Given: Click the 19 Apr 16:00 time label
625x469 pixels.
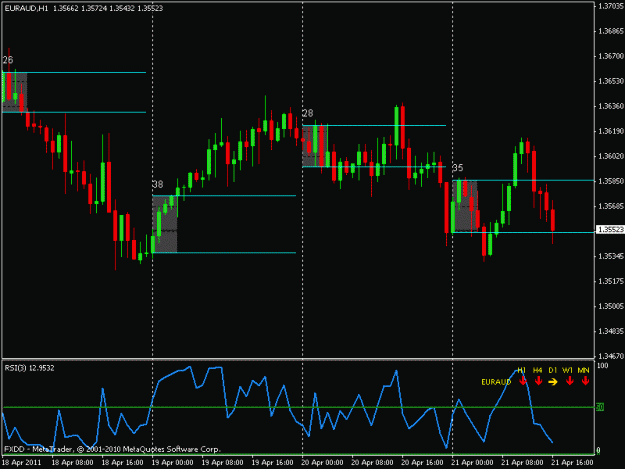Looking at the screenshot, I should 272,463.
